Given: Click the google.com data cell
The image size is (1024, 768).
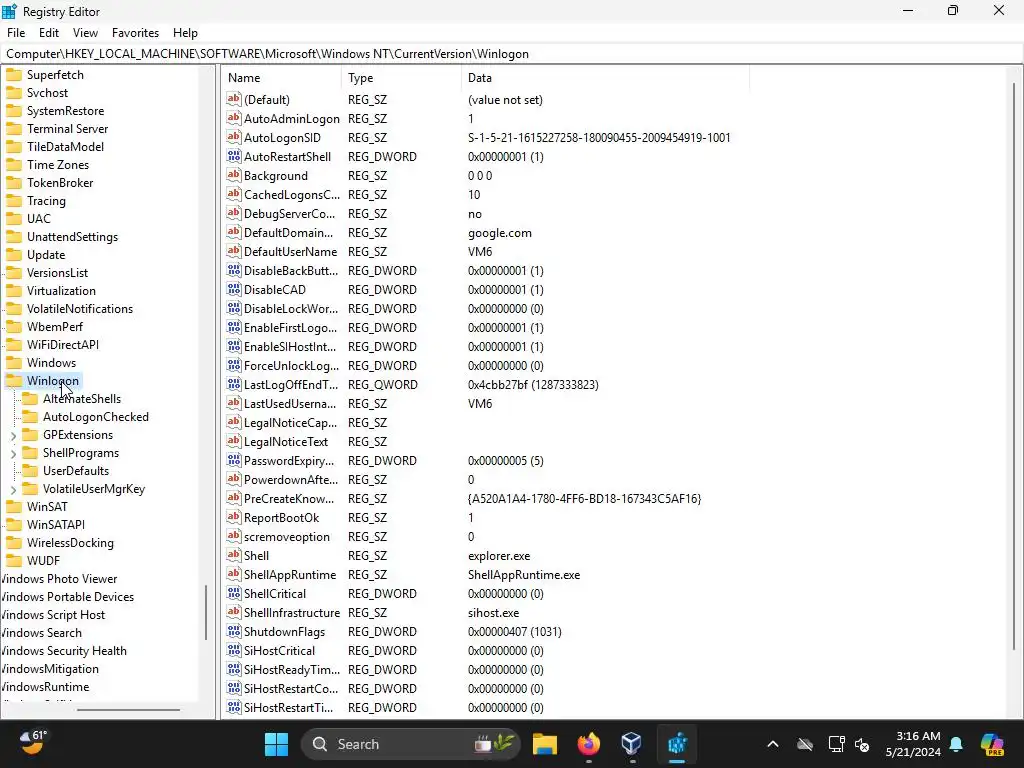Looking at the screenshot, I should pyautogui.click(x=500, y=232).
